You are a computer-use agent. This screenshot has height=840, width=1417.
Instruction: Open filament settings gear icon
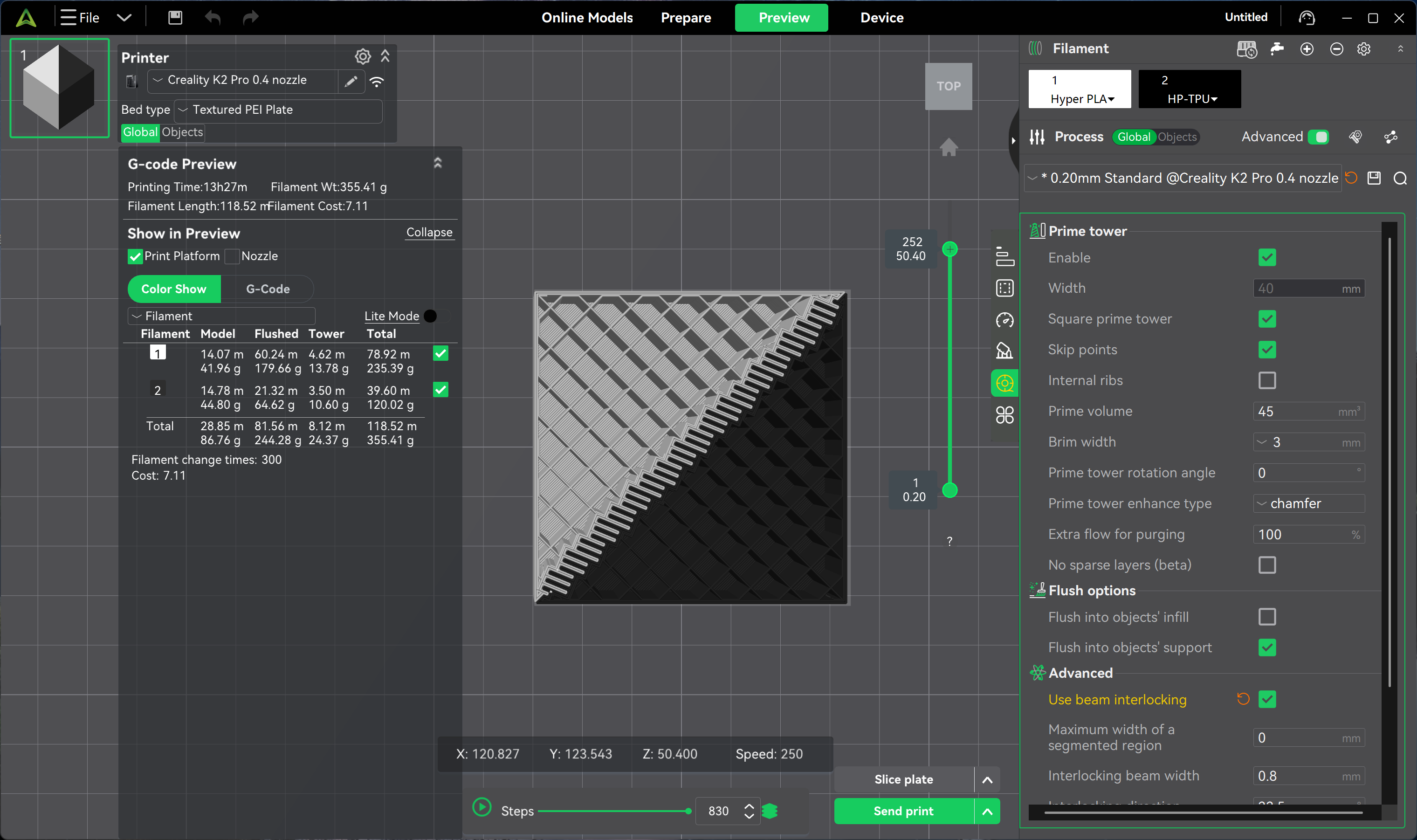1364,49
